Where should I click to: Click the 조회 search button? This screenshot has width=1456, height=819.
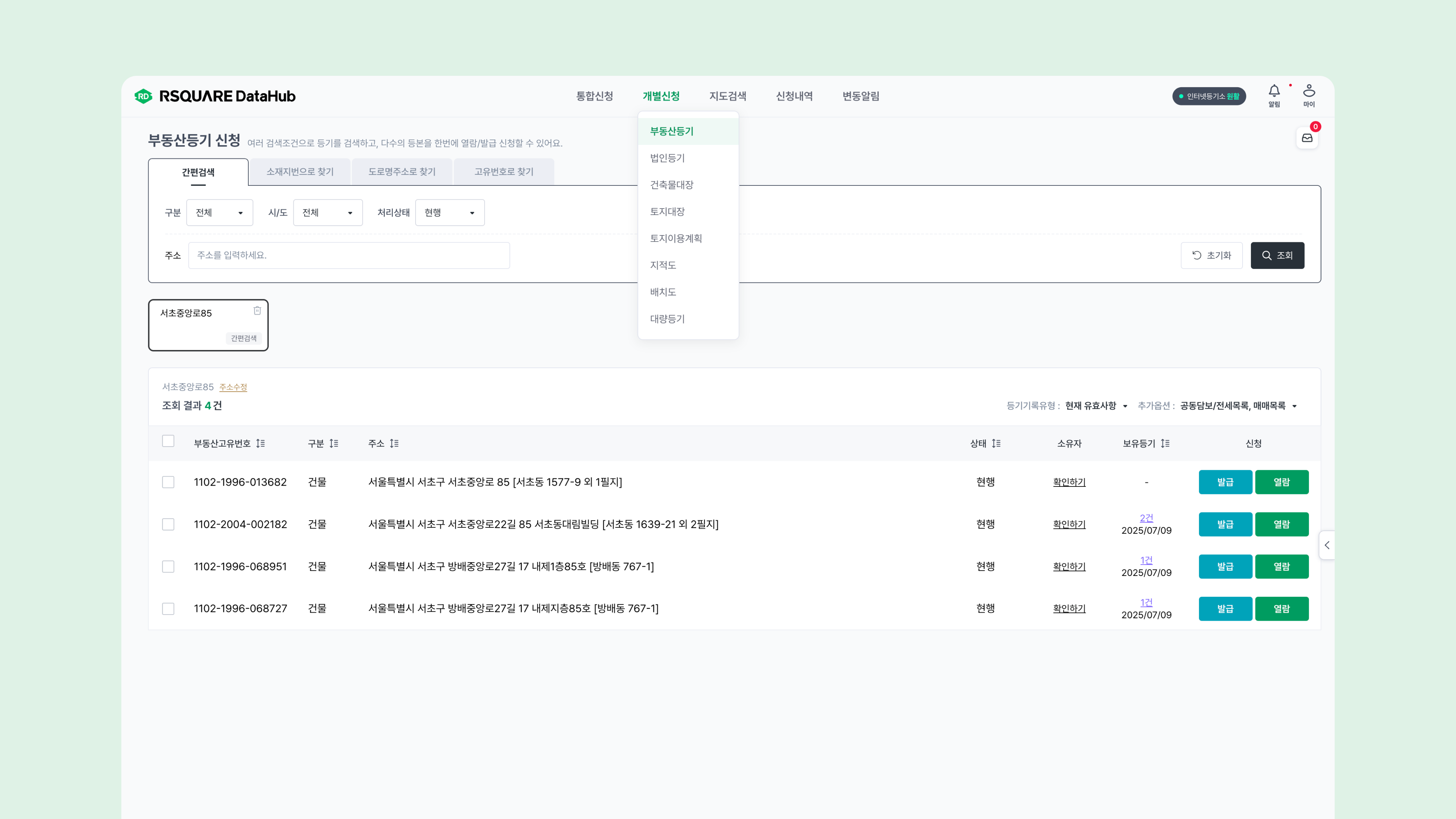coord(1277,256)
